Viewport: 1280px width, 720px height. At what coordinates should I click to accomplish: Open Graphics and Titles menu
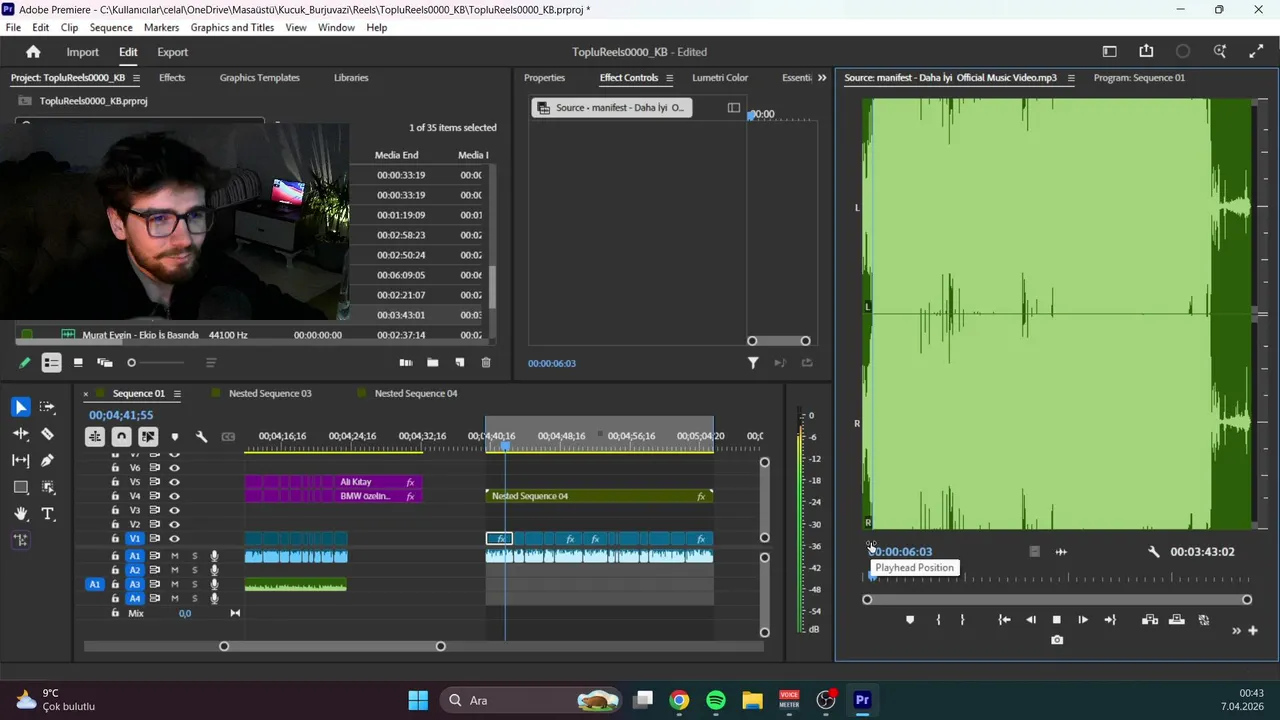[x=232, y=28]
